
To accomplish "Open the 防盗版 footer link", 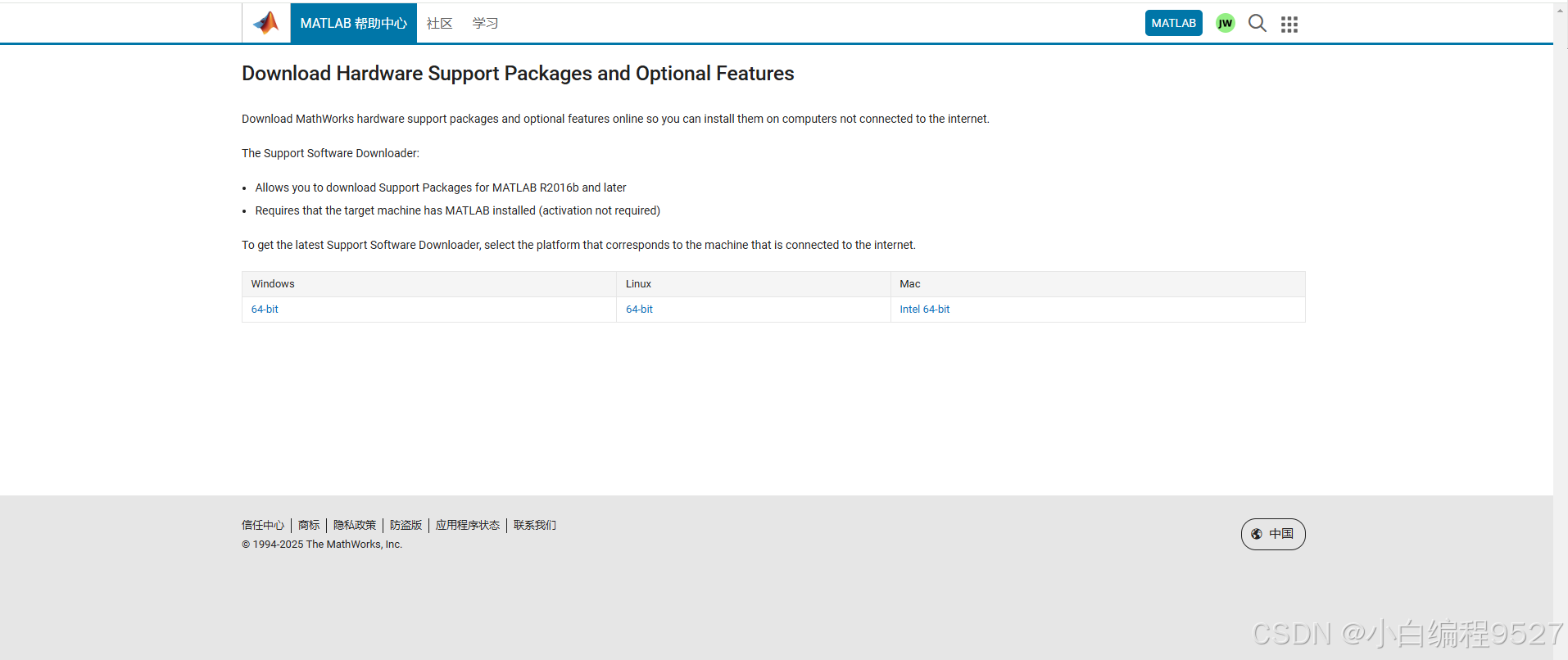I will pos(406,525).
